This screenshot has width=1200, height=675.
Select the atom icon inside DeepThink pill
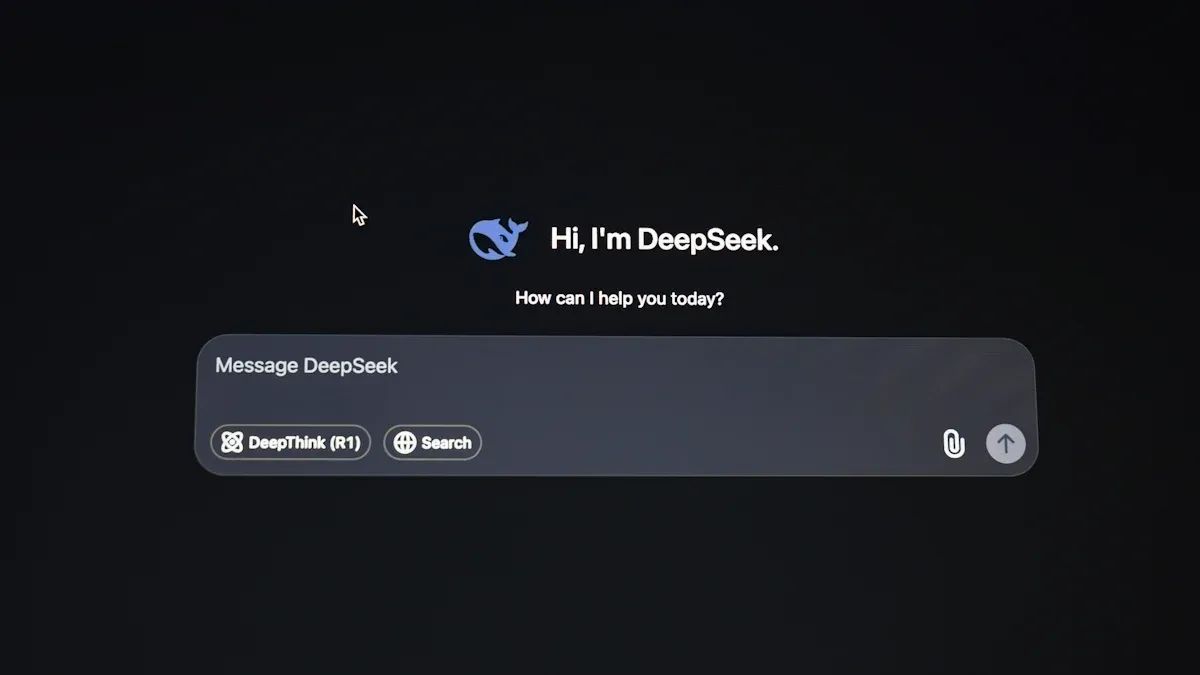[x=232, y=442]
